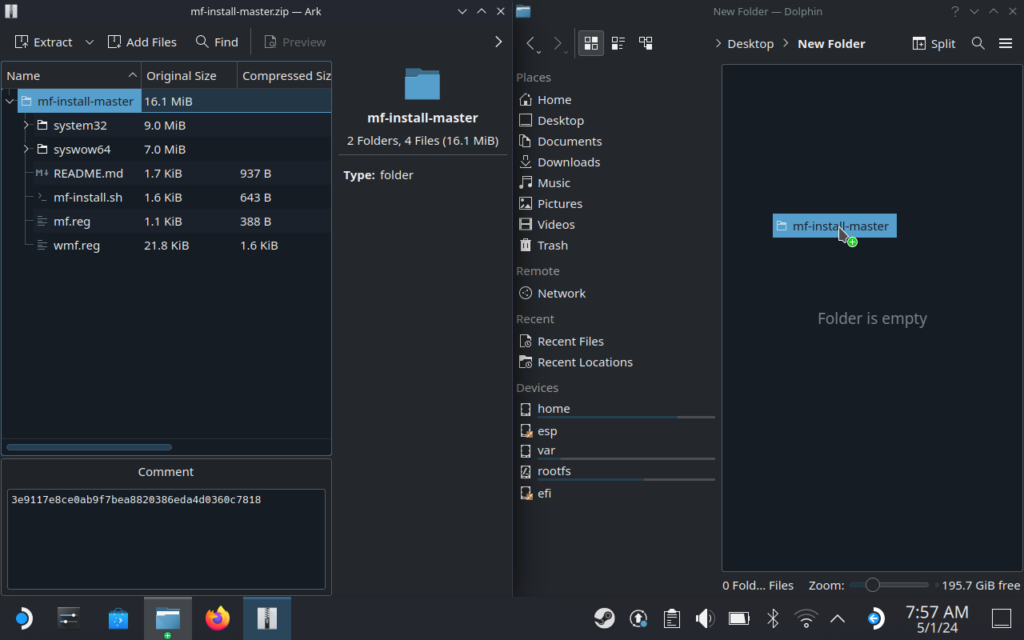Open Dolphin search
This screenshot has height=640, width=1024.
978,43
